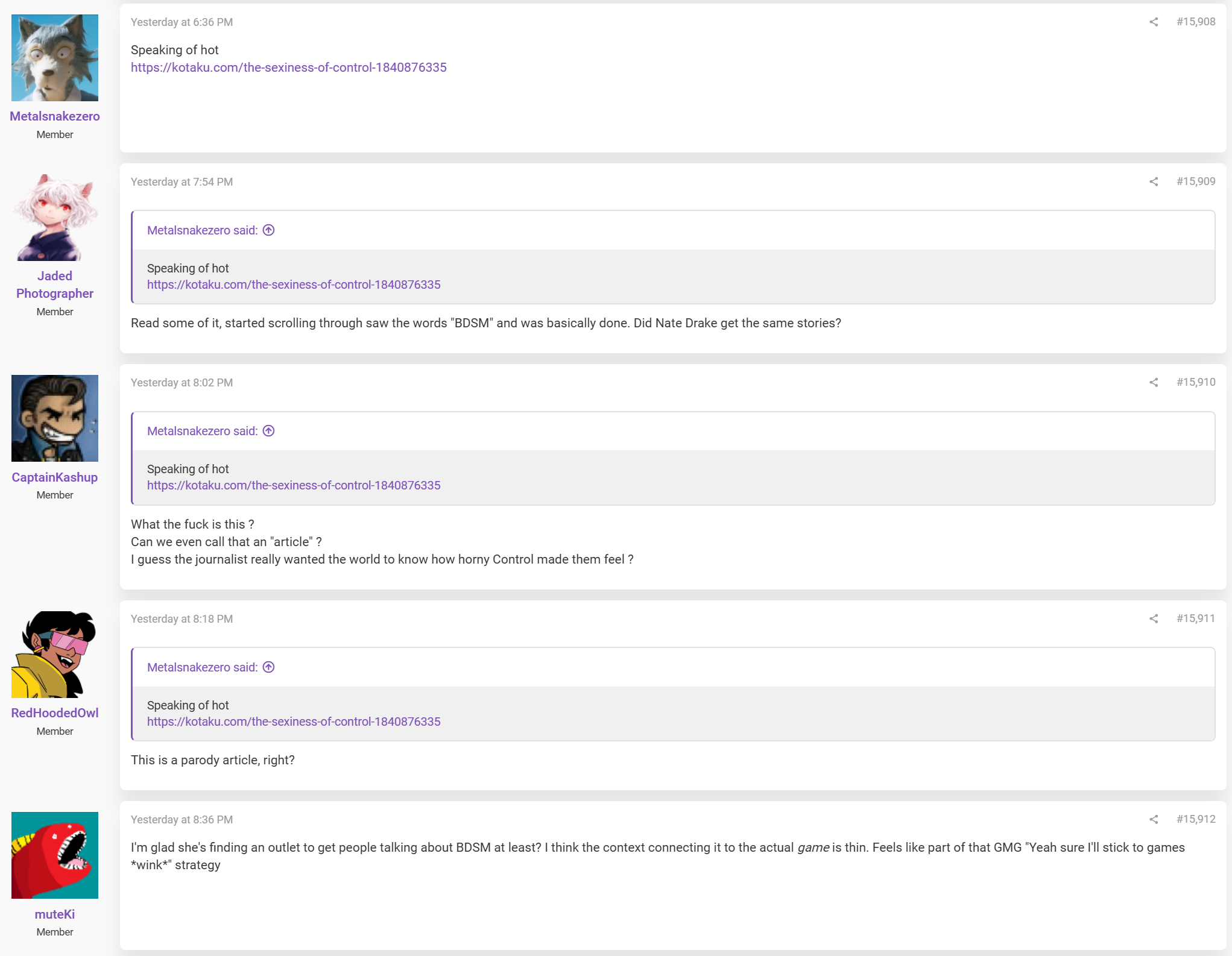
Task: Click share icon on post #15,912
Action: pyautogui.click(x=1154, y=820)
